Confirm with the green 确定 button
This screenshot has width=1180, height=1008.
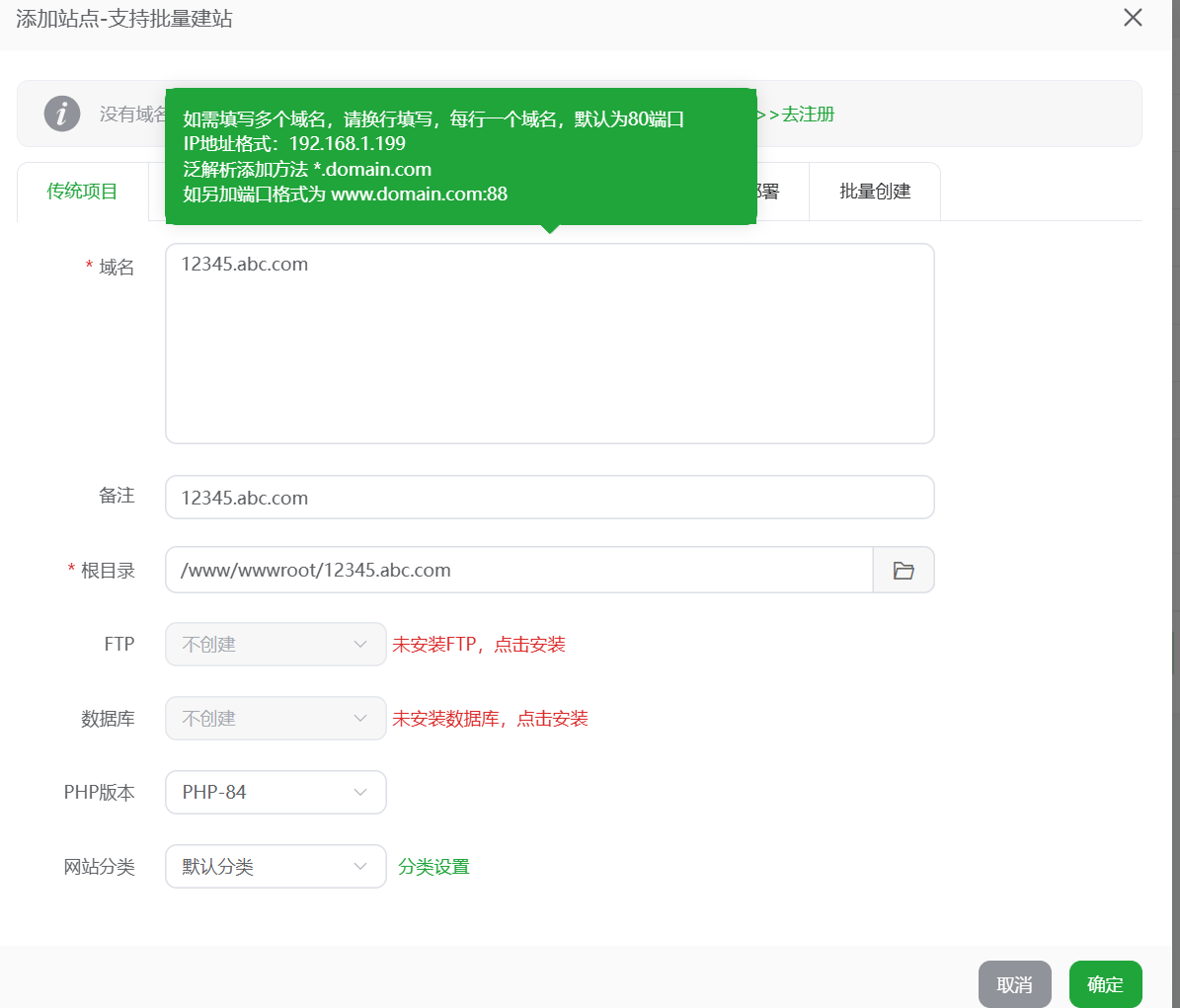1105,984
